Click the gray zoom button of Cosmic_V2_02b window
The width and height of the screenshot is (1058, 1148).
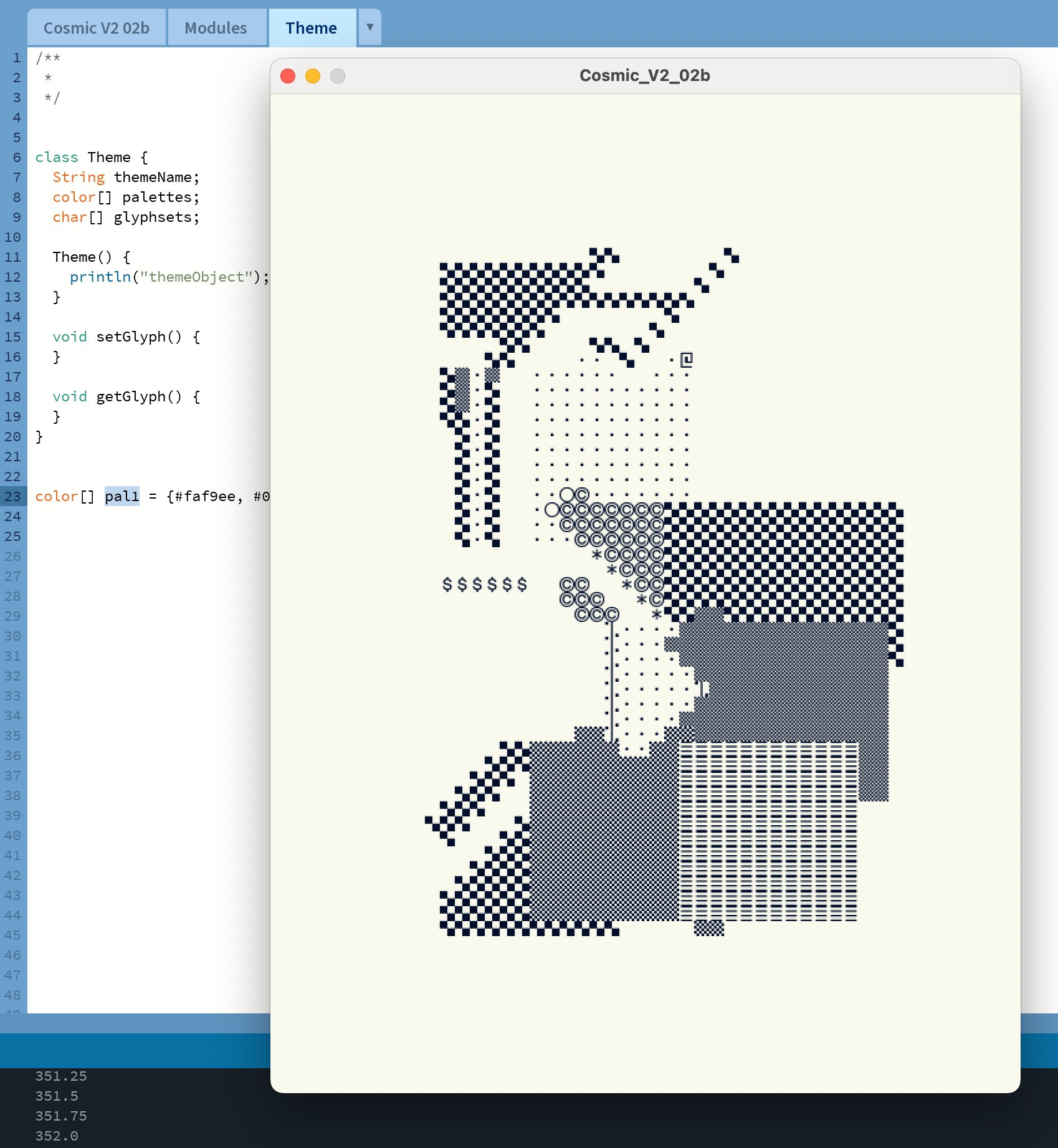[x=338, y=76]
